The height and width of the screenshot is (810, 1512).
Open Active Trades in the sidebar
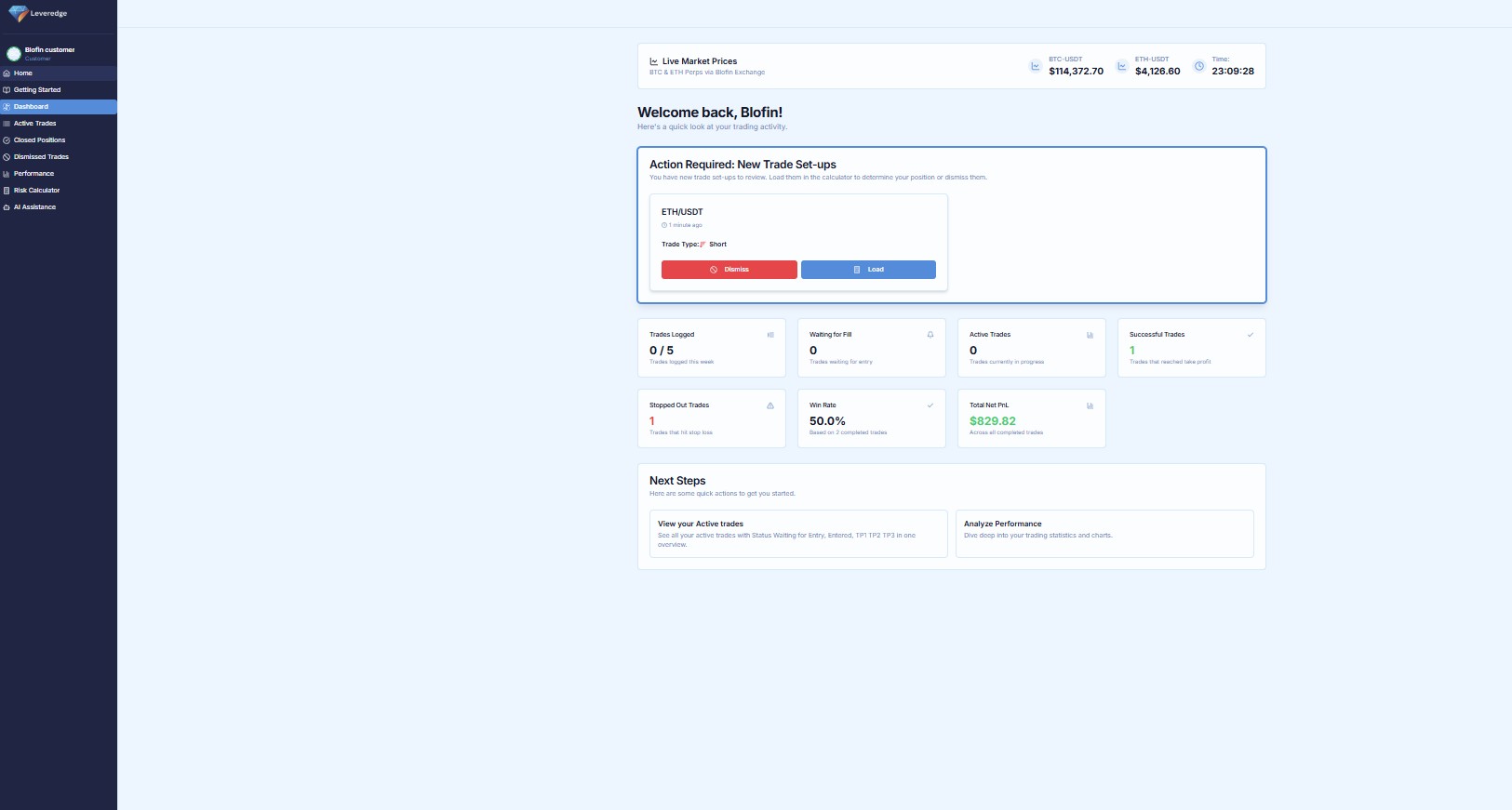(x=59, y=124)
